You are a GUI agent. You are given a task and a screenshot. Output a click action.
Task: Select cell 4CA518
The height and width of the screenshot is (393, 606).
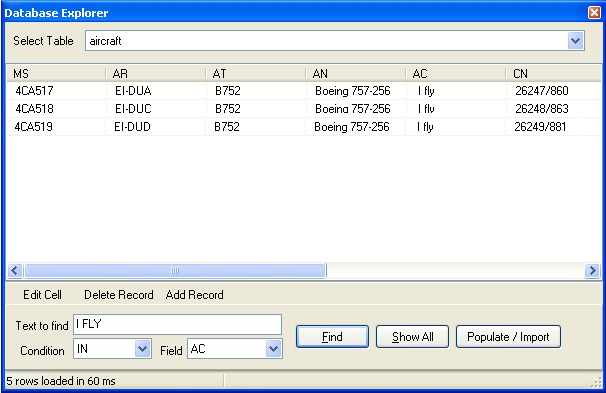tap(34, 109)
